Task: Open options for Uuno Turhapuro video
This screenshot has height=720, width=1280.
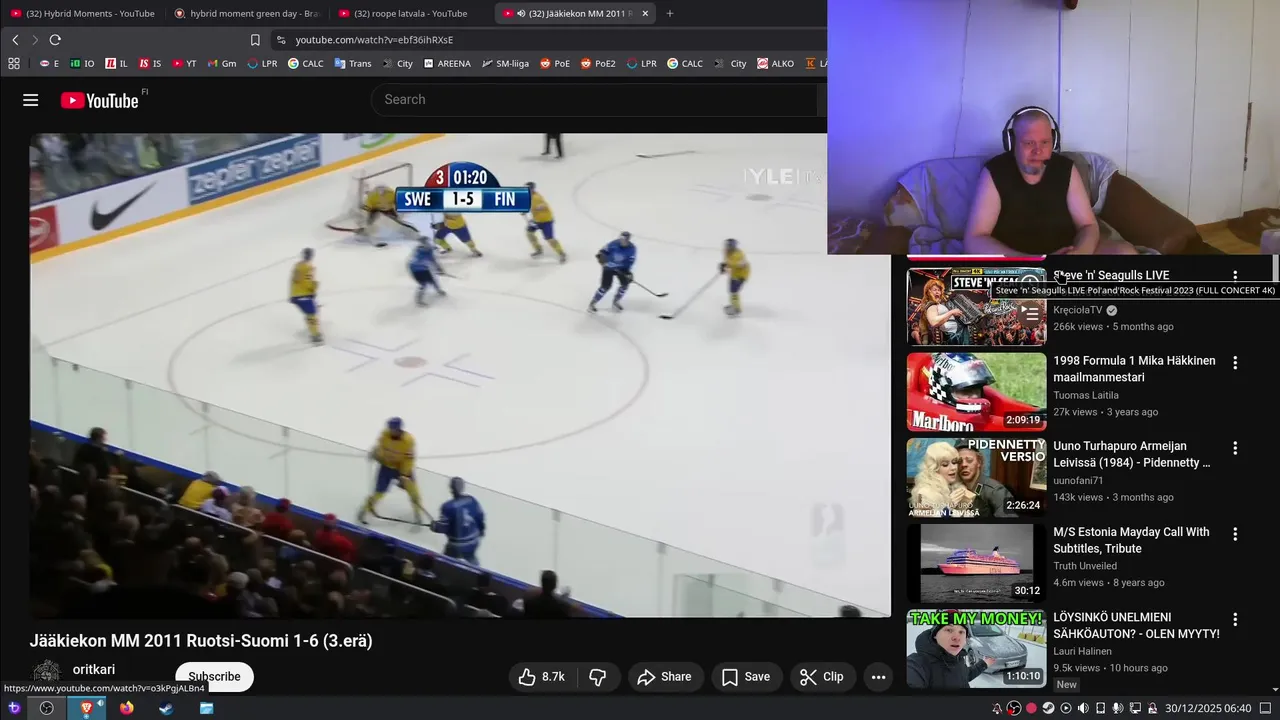Action: pos(1235,448)
